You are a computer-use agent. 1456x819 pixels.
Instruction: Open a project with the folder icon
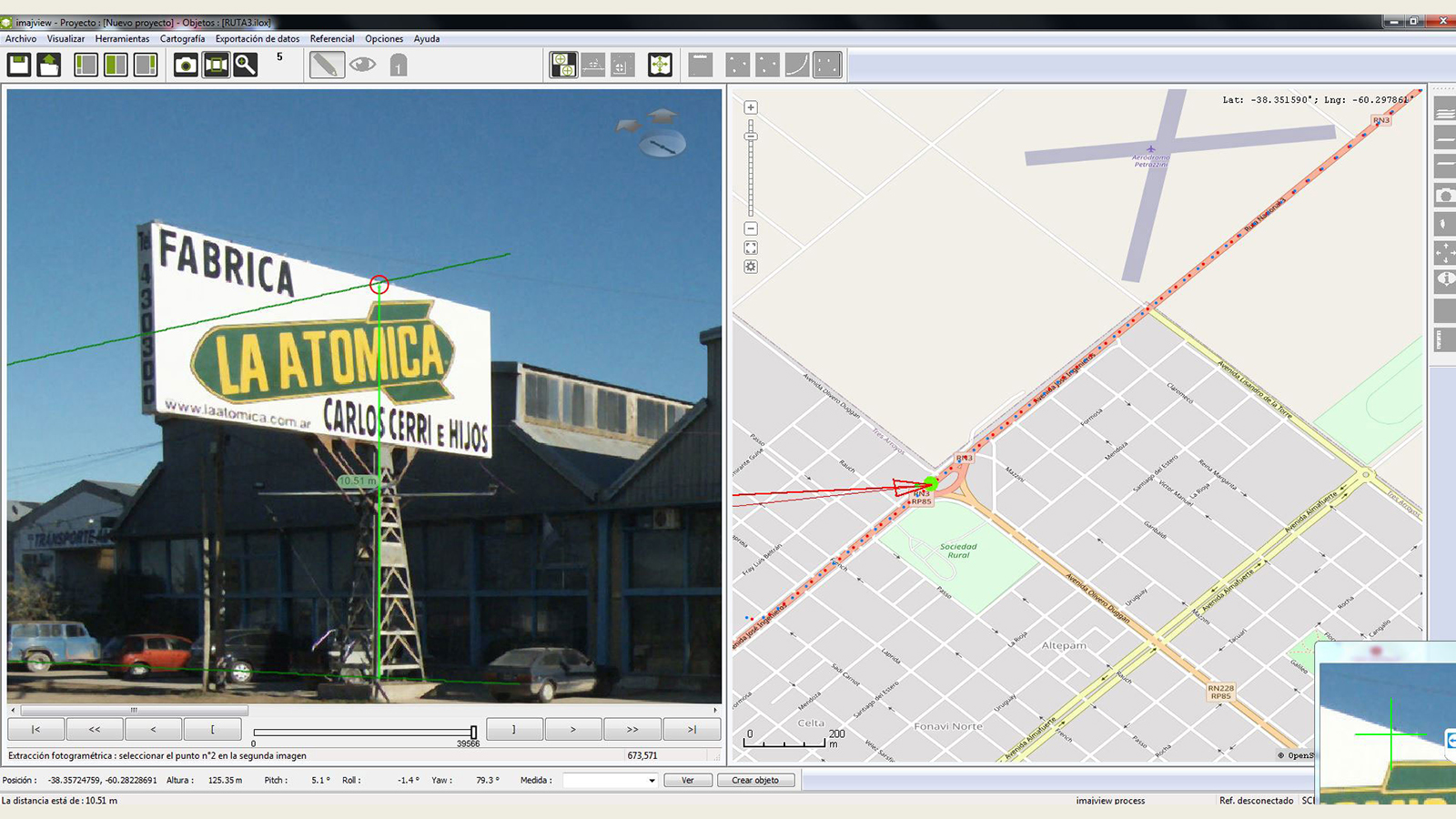pos(49,65)
